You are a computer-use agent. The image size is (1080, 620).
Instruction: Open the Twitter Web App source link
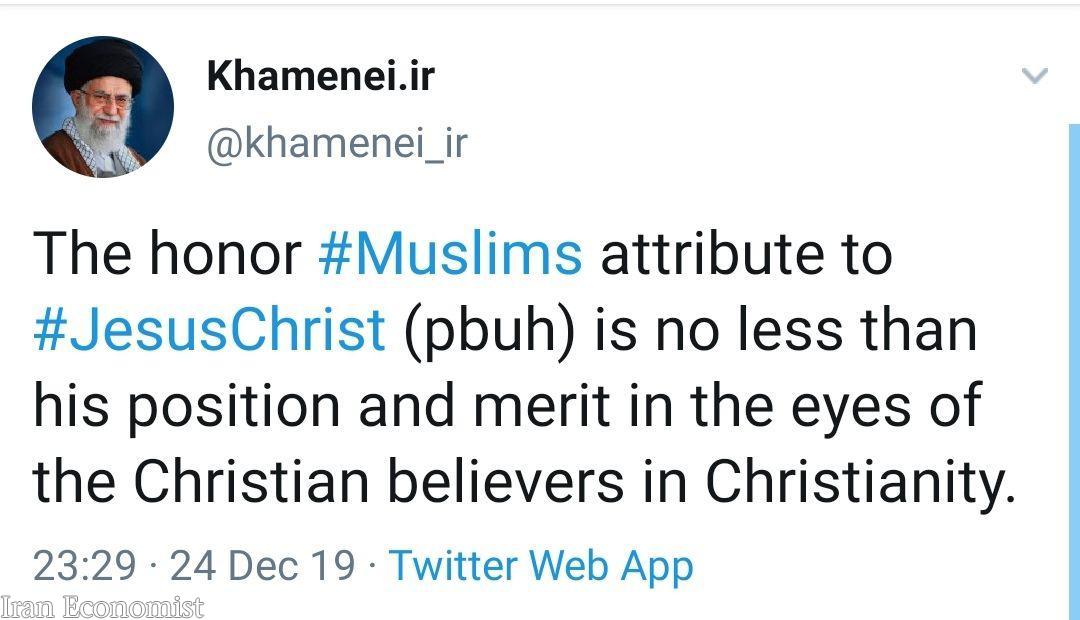tap(540, 566)
